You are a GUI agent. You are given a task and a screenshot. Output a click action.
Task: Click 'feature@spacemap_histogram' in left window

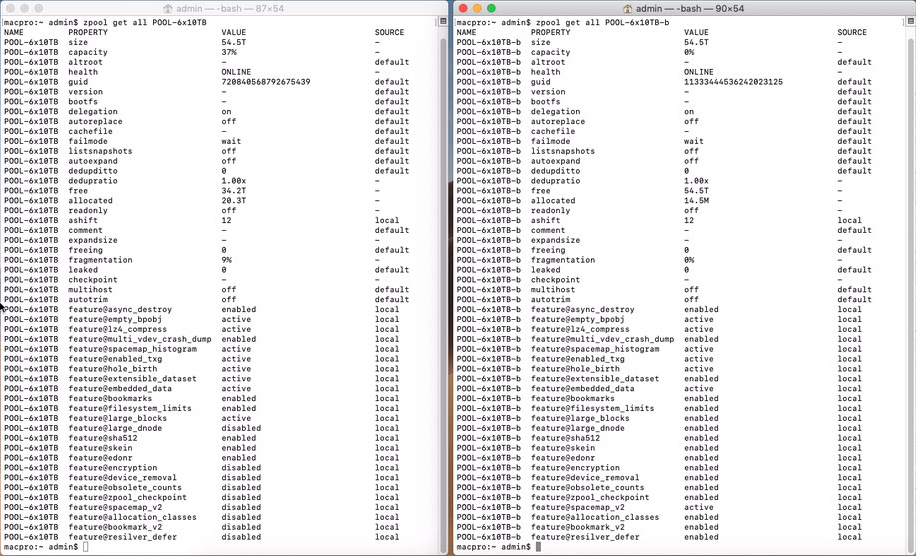point(133,349)
